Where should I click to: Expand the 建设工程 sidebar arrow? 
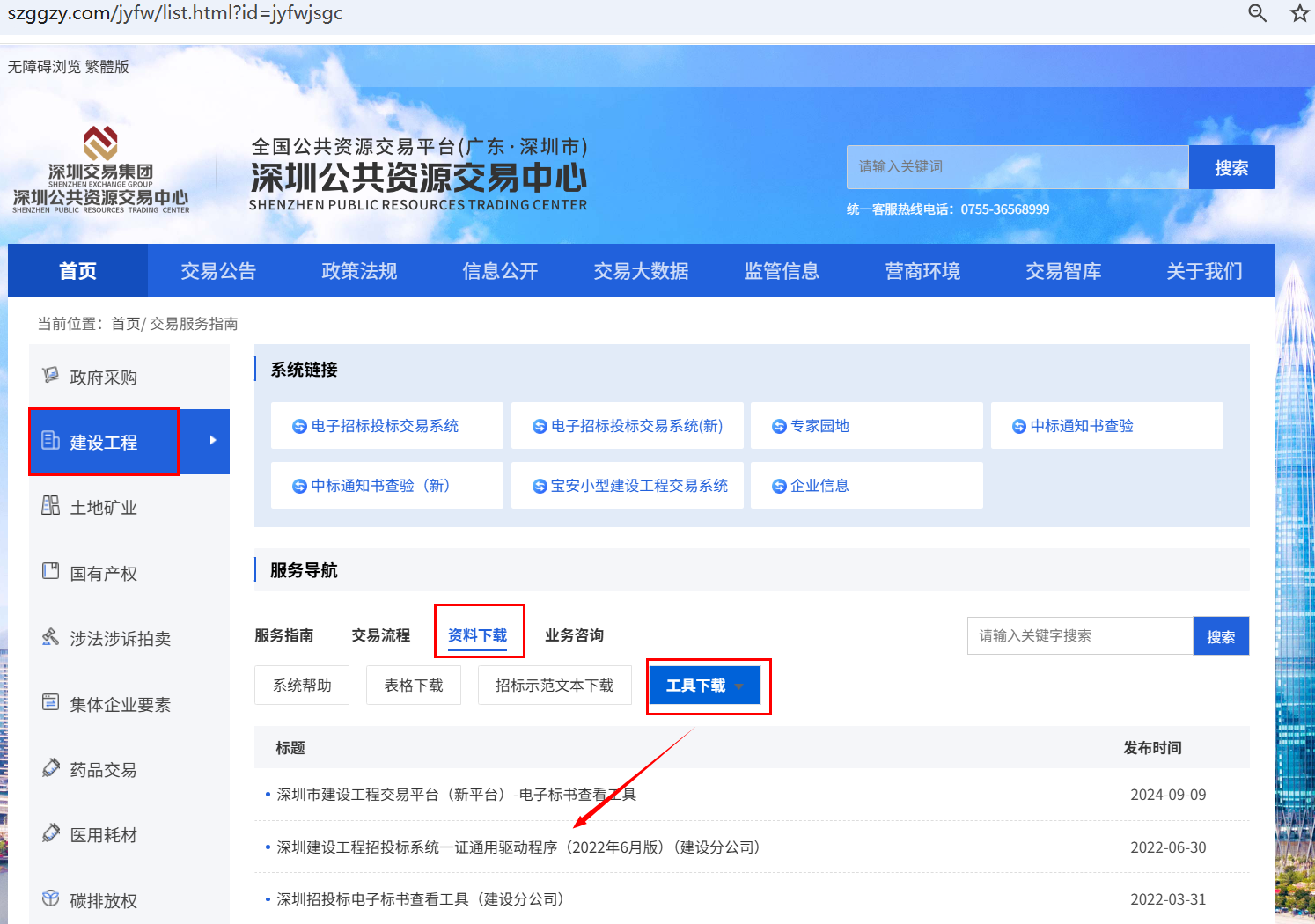point(212,441)
